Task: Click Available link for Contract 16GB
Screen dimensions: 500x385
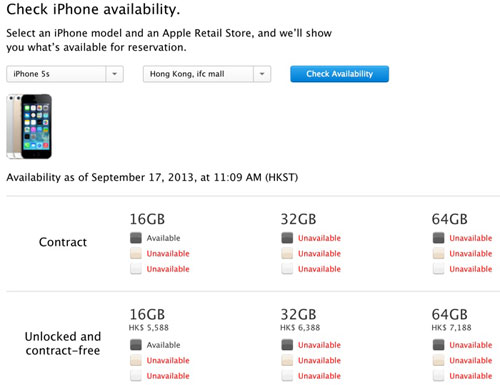Action: click(163, 238)
